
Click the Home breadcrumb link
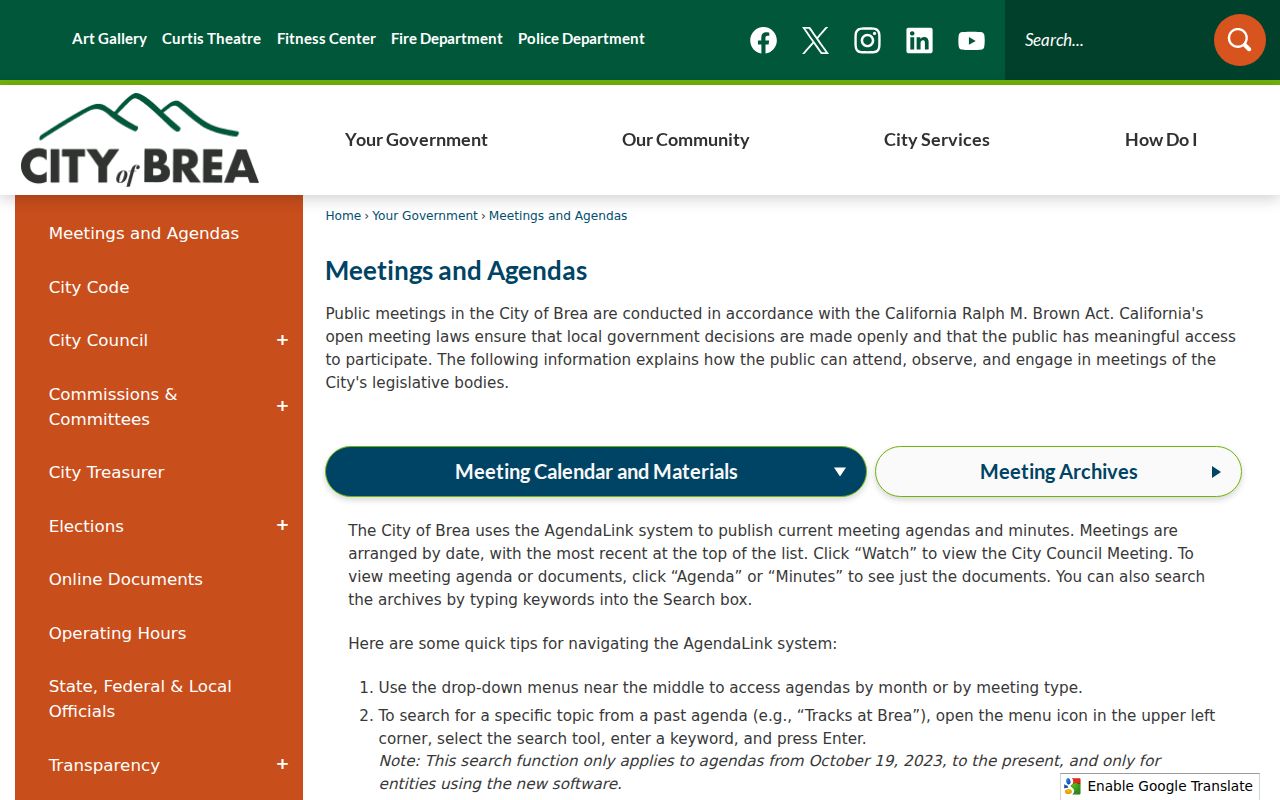click(x=343, y=216)
